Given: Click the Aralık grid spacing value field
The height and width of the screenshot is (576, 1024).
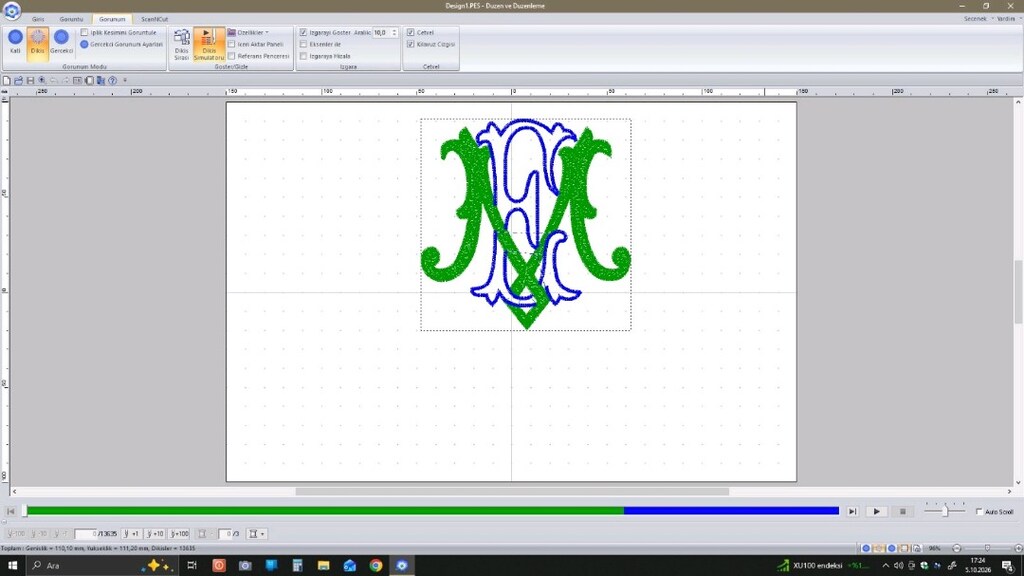Looking at the screenshot, I should coord(381,32).
